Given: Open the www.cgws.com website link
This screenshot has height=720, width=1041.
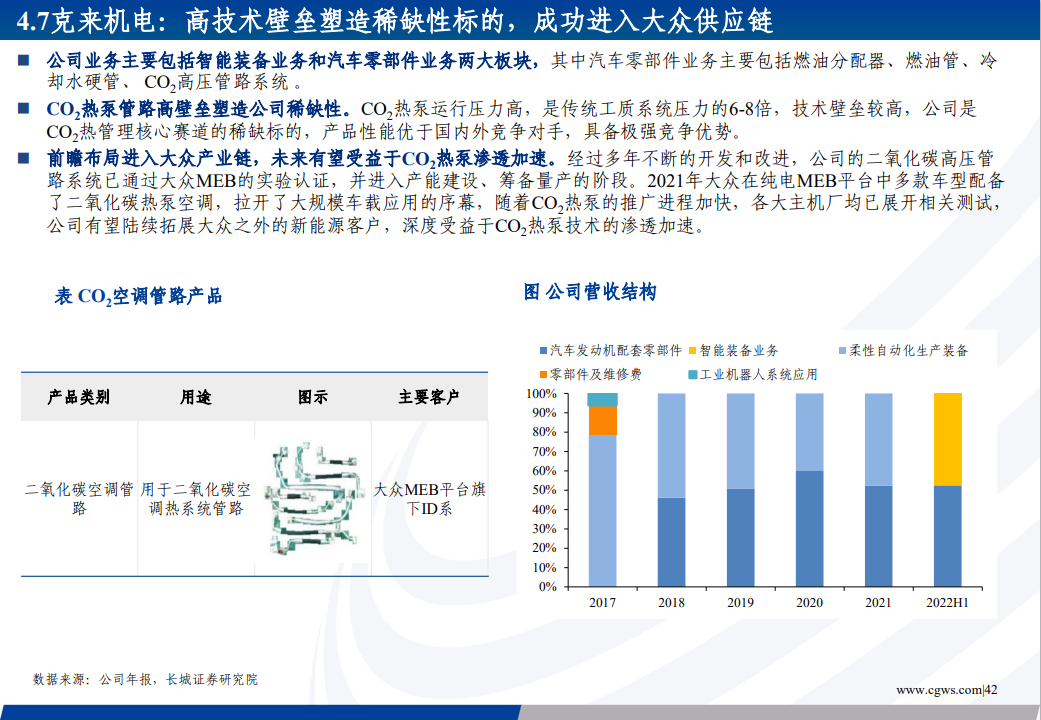Looking at the screenshot, I should (x=938, y=690).
